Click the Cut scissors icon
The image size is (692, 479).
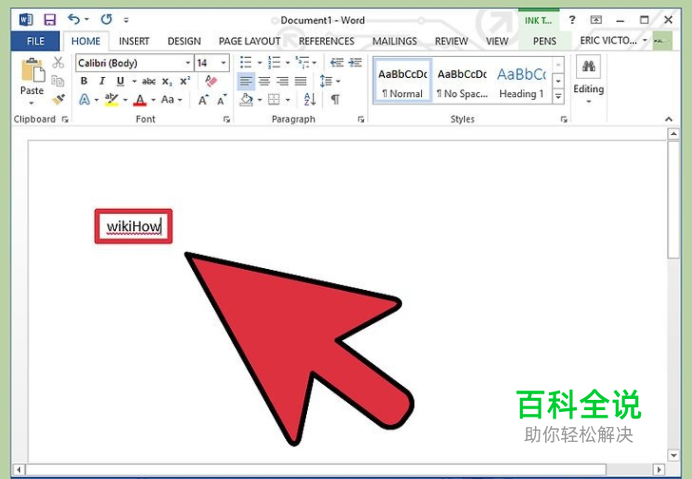58,62
